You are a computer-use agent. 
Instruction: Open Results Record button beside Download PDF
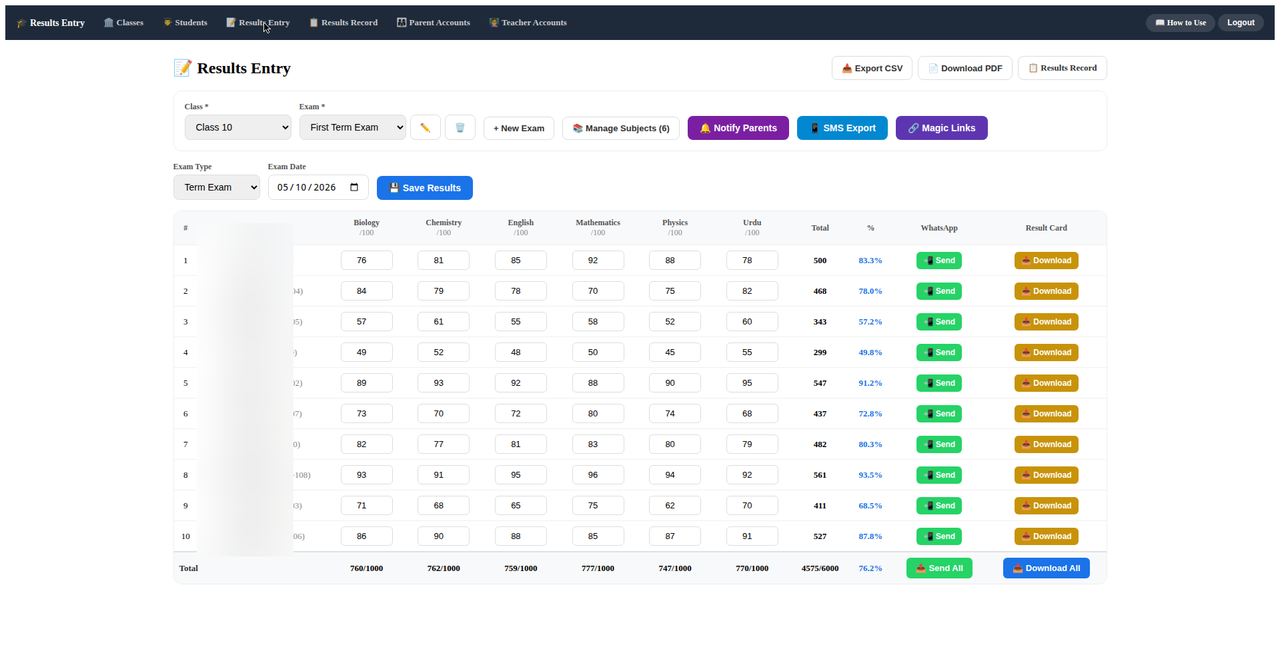click(x=1062, y=68)
